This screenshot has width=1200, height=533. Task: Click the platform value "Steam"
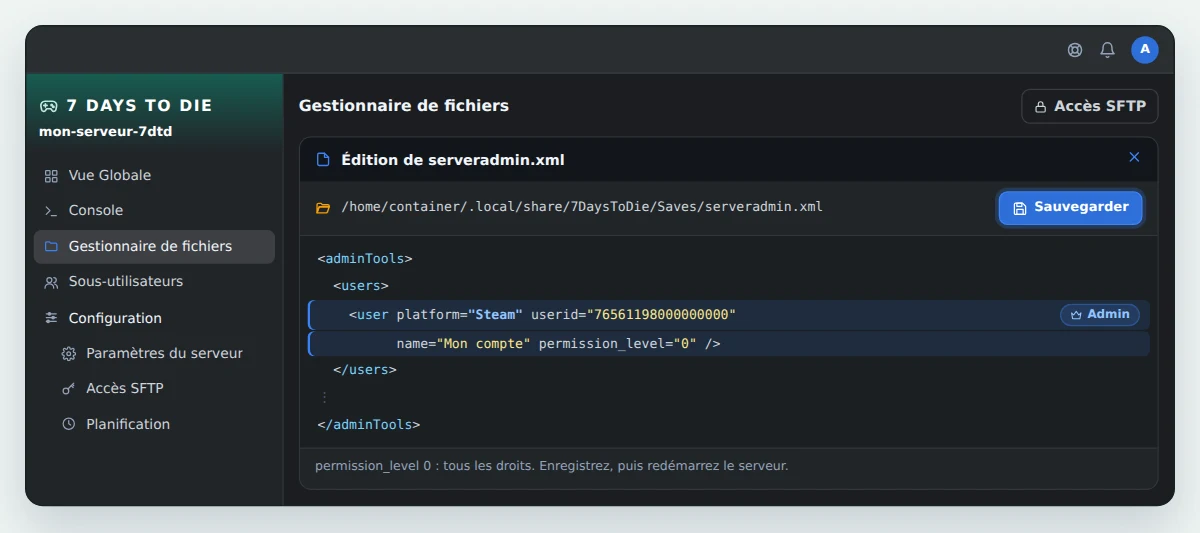[x=495, y=315]
